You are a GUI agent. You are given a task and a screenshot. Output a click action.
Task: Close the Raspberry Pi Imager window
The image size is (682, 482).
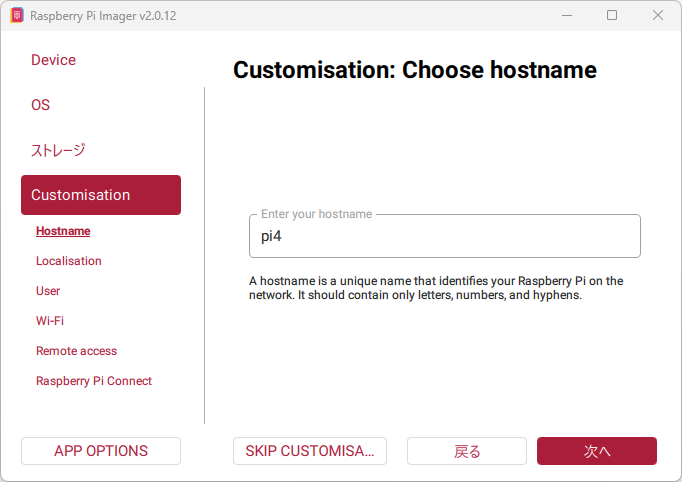658,16
